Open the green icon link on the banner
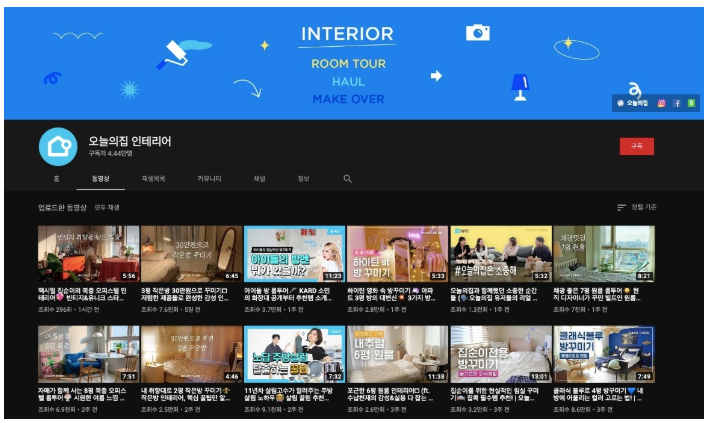Image resolution: width=707 pixels, height=422 pixels. 691,103
